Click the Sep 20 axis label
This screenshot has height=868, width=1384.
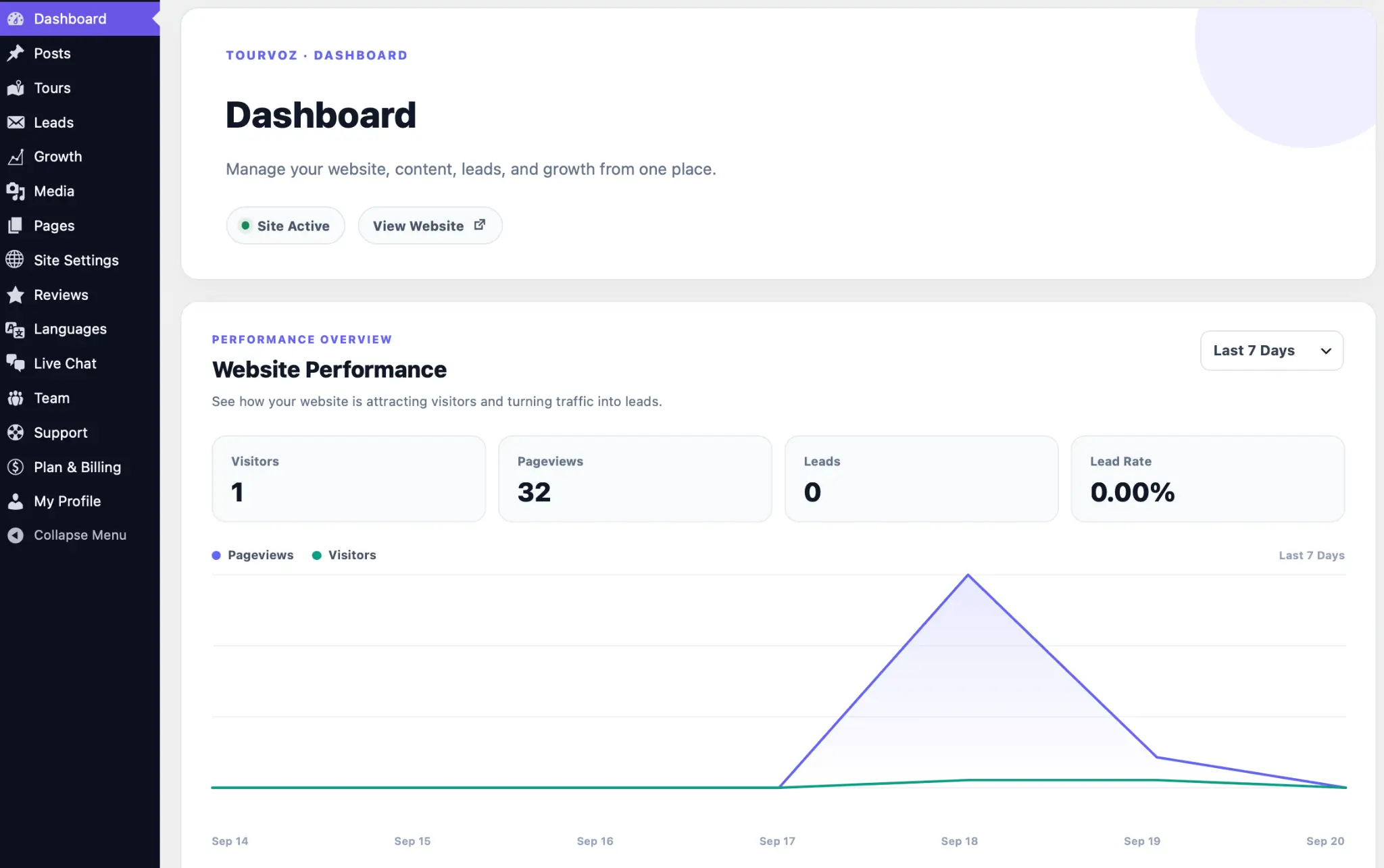1325,841
